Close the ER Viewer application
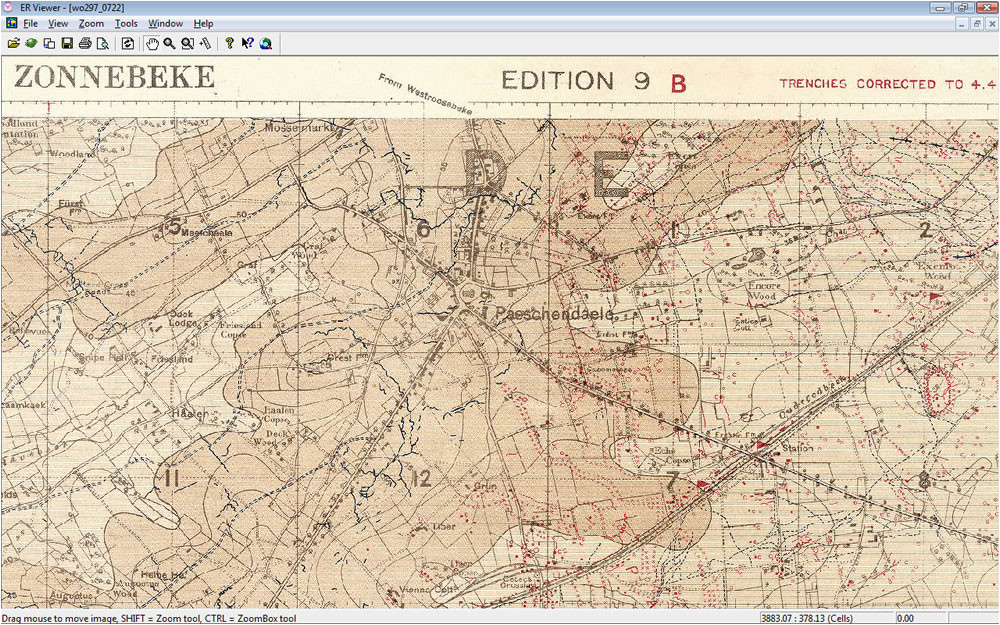This screenshot has height=625, width=1000. pyautogui.click(x=986, y=8)
